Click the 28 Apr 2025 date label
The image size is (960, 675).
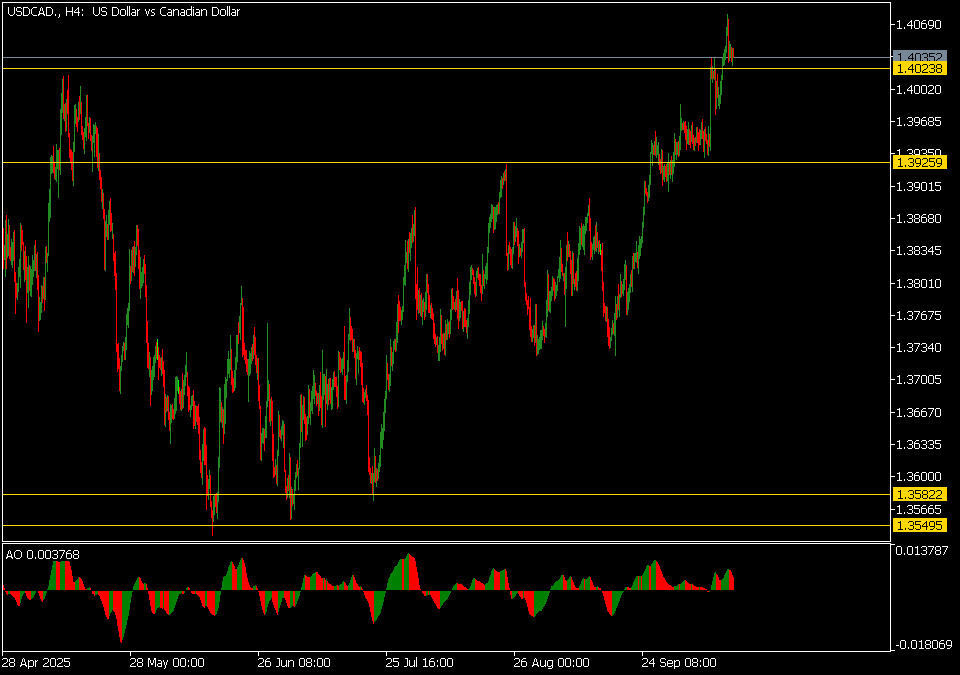(x=37, y=662)
